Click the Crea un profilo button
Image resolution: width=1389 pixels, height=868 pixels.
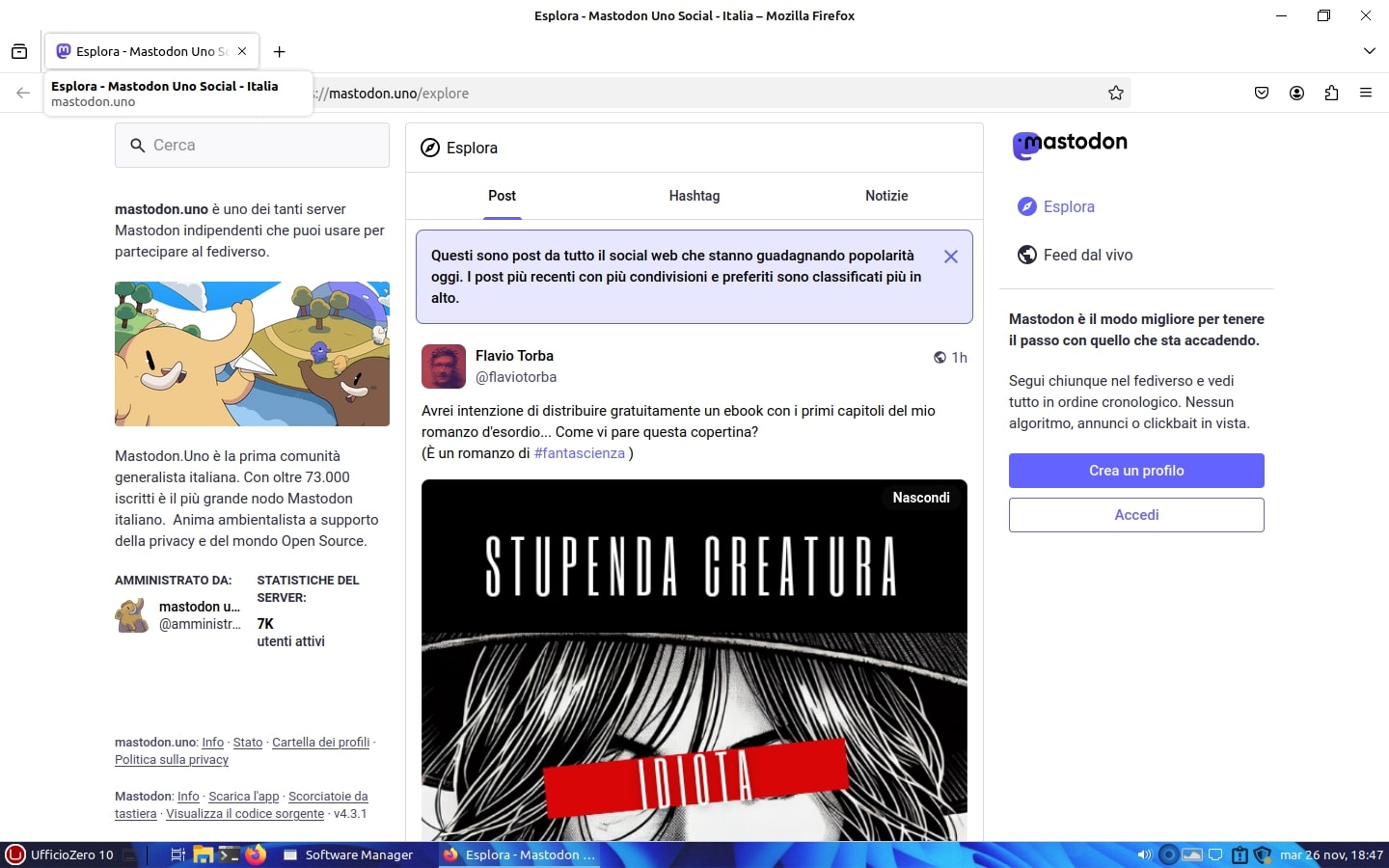pos(1136,471)
